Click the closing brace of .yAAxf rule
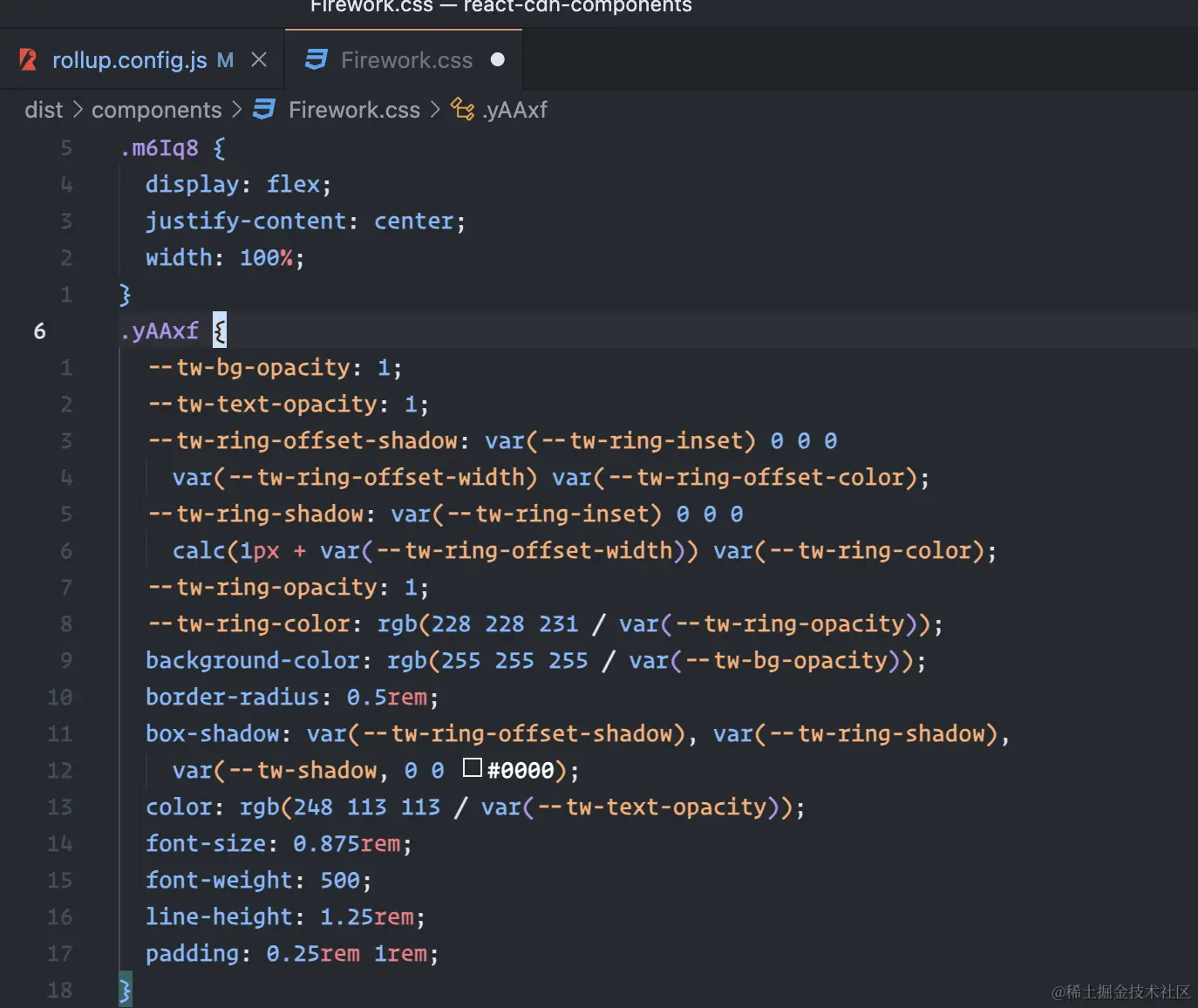 point(126,991)
